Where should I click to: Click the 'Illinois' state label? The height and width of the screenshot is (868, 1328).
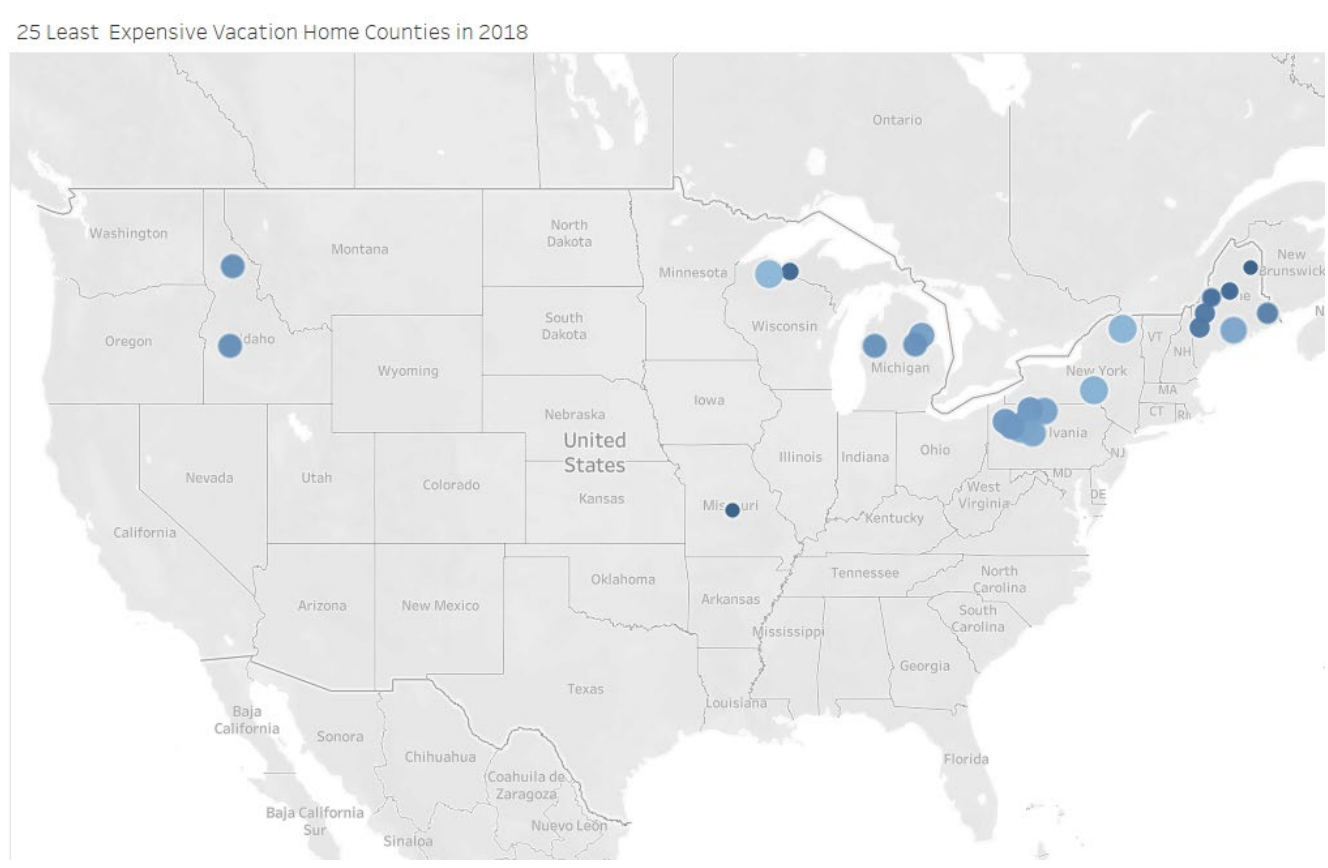coord(800,457)
